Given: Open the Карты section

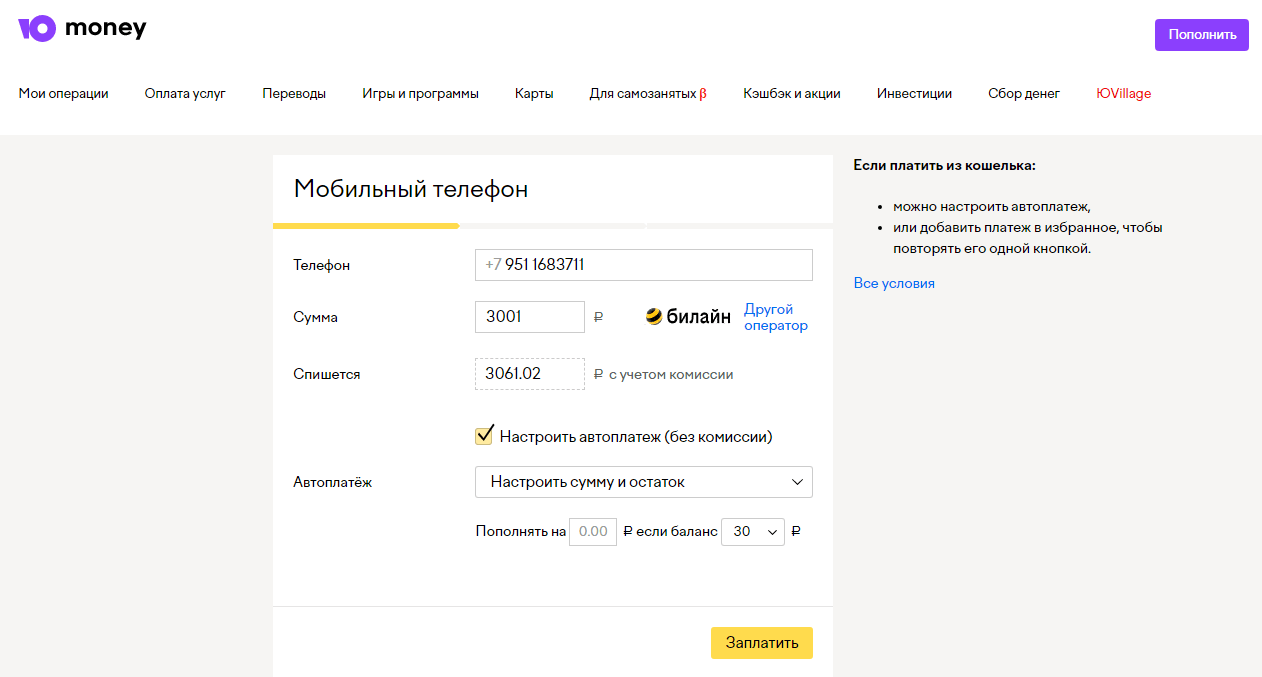Looking at the screenshot, I should click(534, 94).
